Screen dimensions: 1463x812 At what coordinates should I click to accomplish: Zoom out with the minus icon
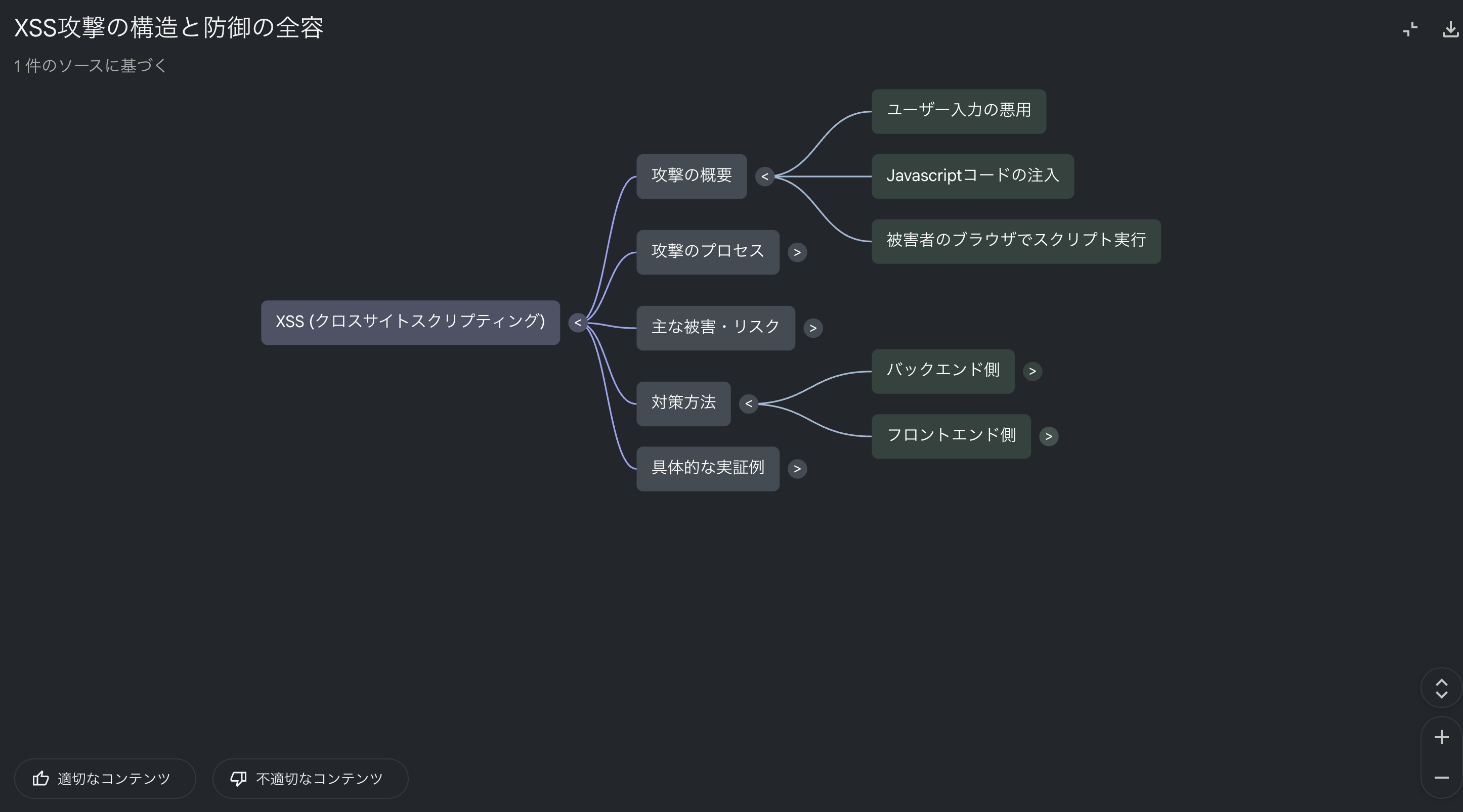1441,778
